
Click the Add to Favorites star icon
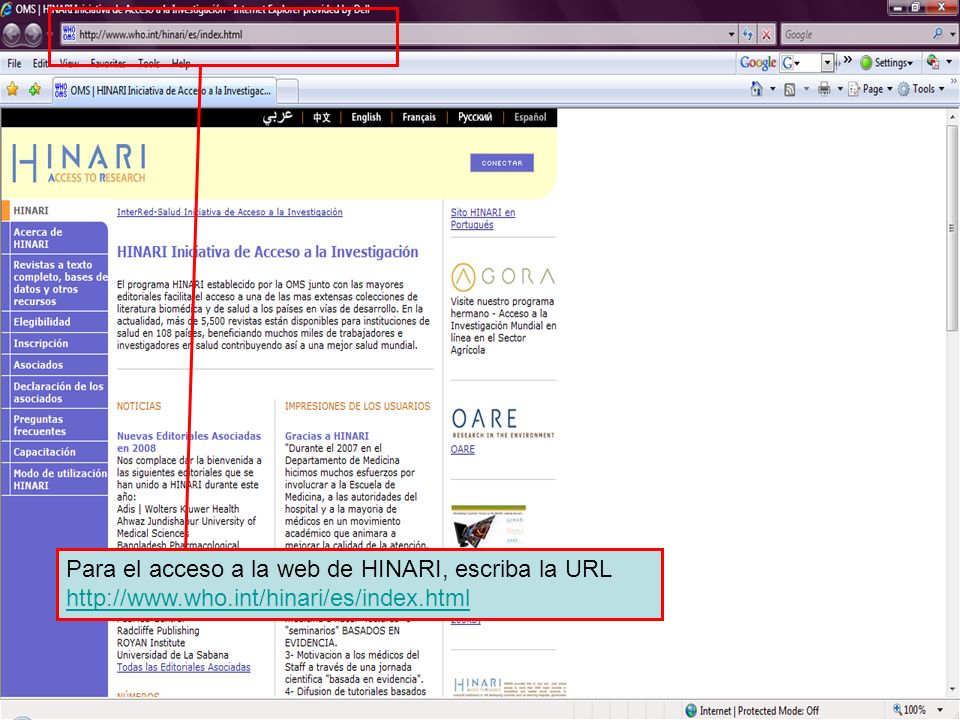(x=34, y=89)
